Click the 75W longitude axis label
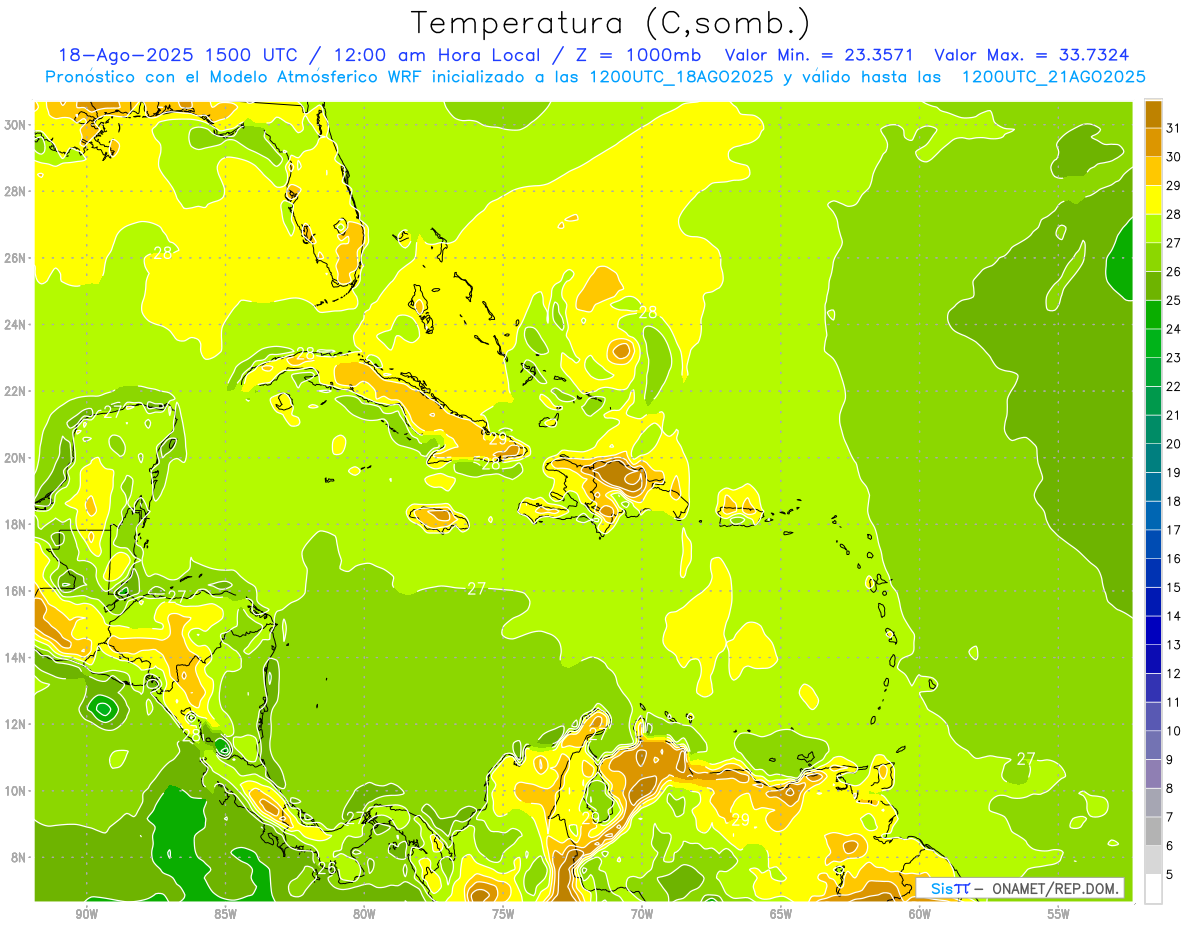 pyautogui.click(x=503, y=914)
